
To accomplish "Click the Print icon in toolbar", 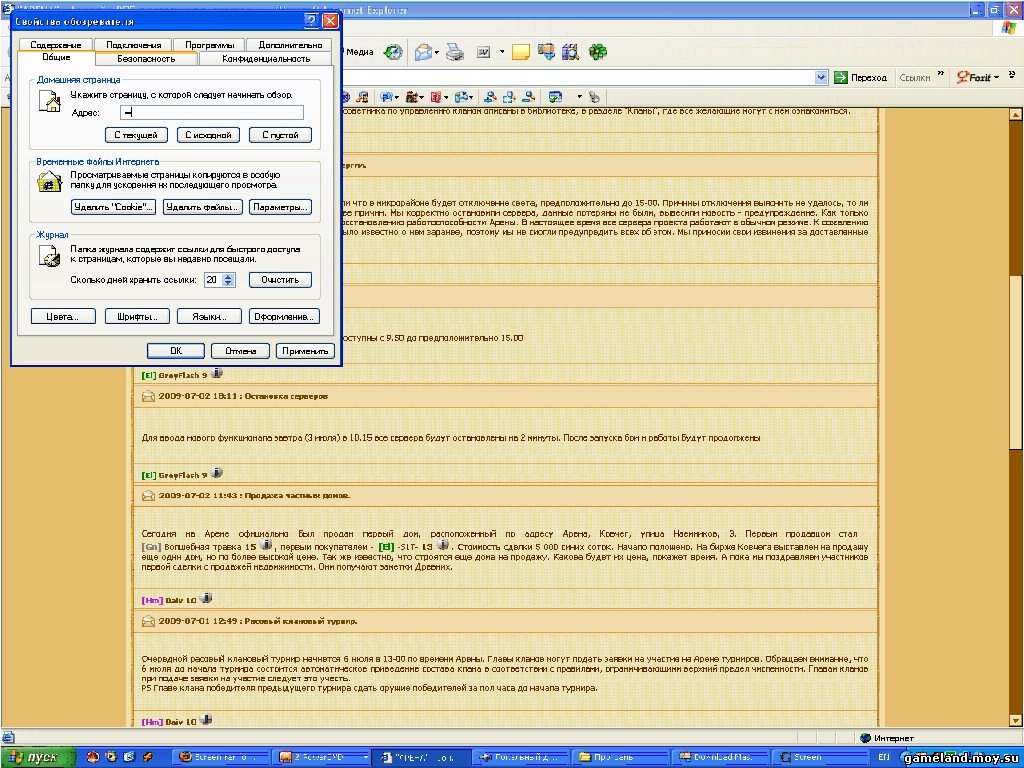I will pos(455,52).
